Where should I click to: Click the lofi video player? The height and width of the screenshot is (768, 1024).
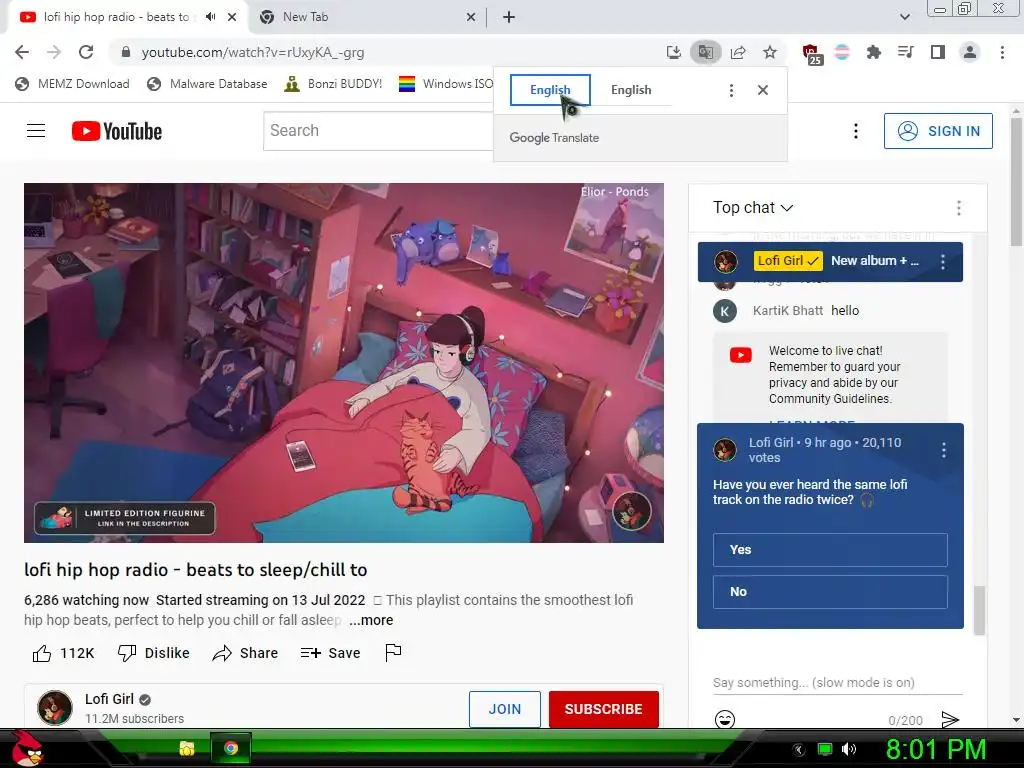[344, 362]
